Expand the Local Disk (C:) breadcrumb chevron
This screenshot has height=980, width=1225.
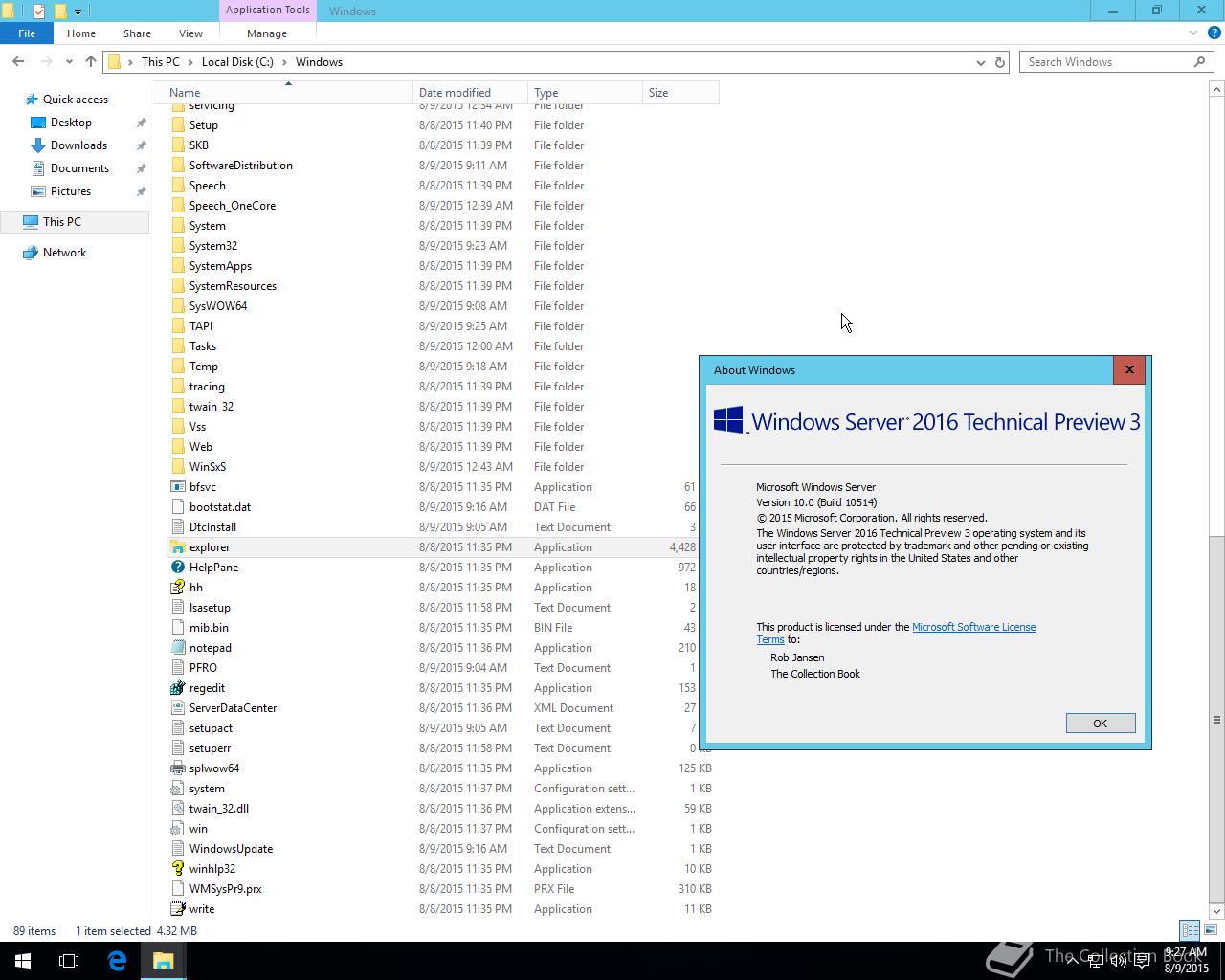click(284, 62)
